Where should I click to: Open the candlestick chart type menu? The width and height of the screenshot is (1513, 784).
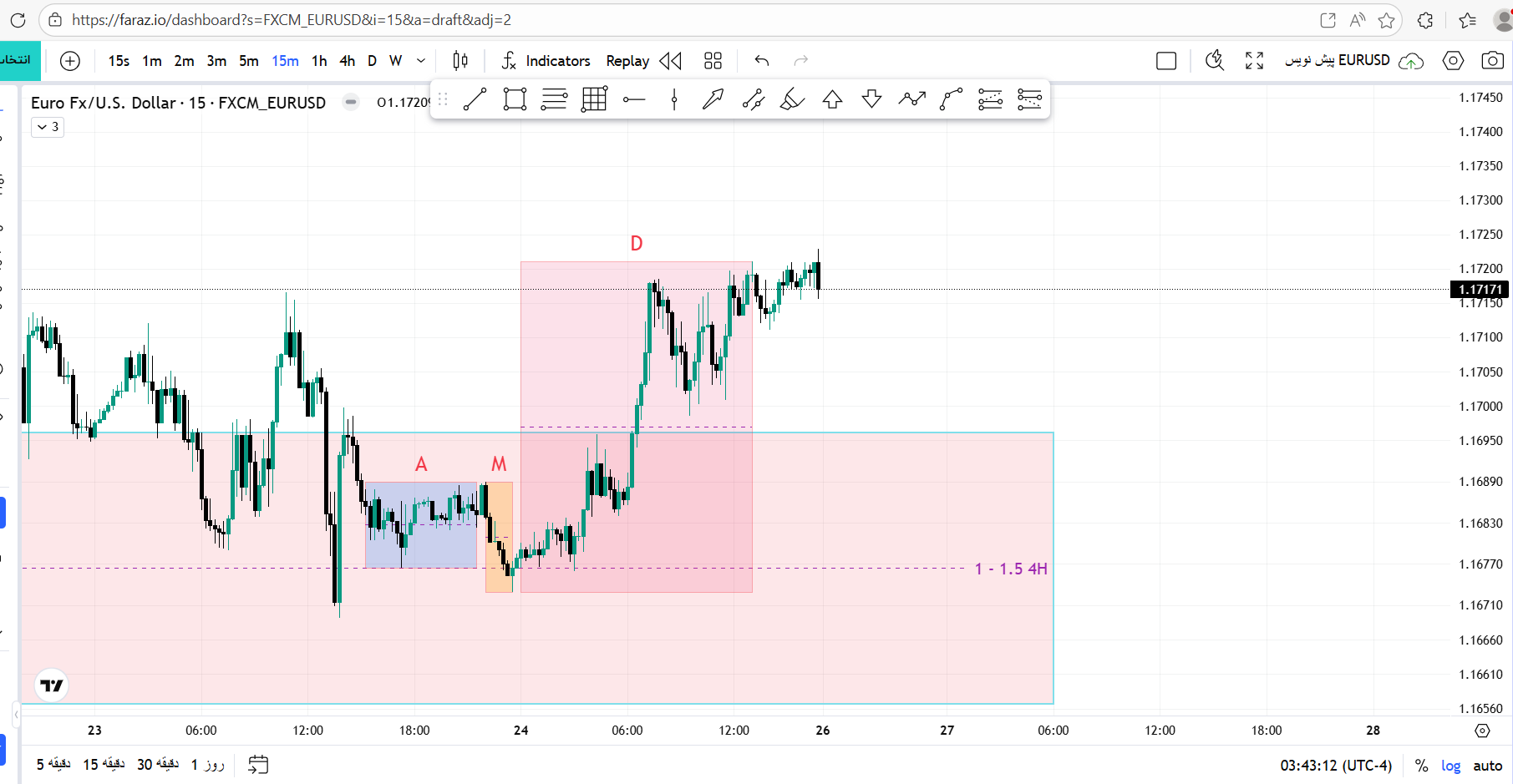pyautogui.click(x=460, y=61)
